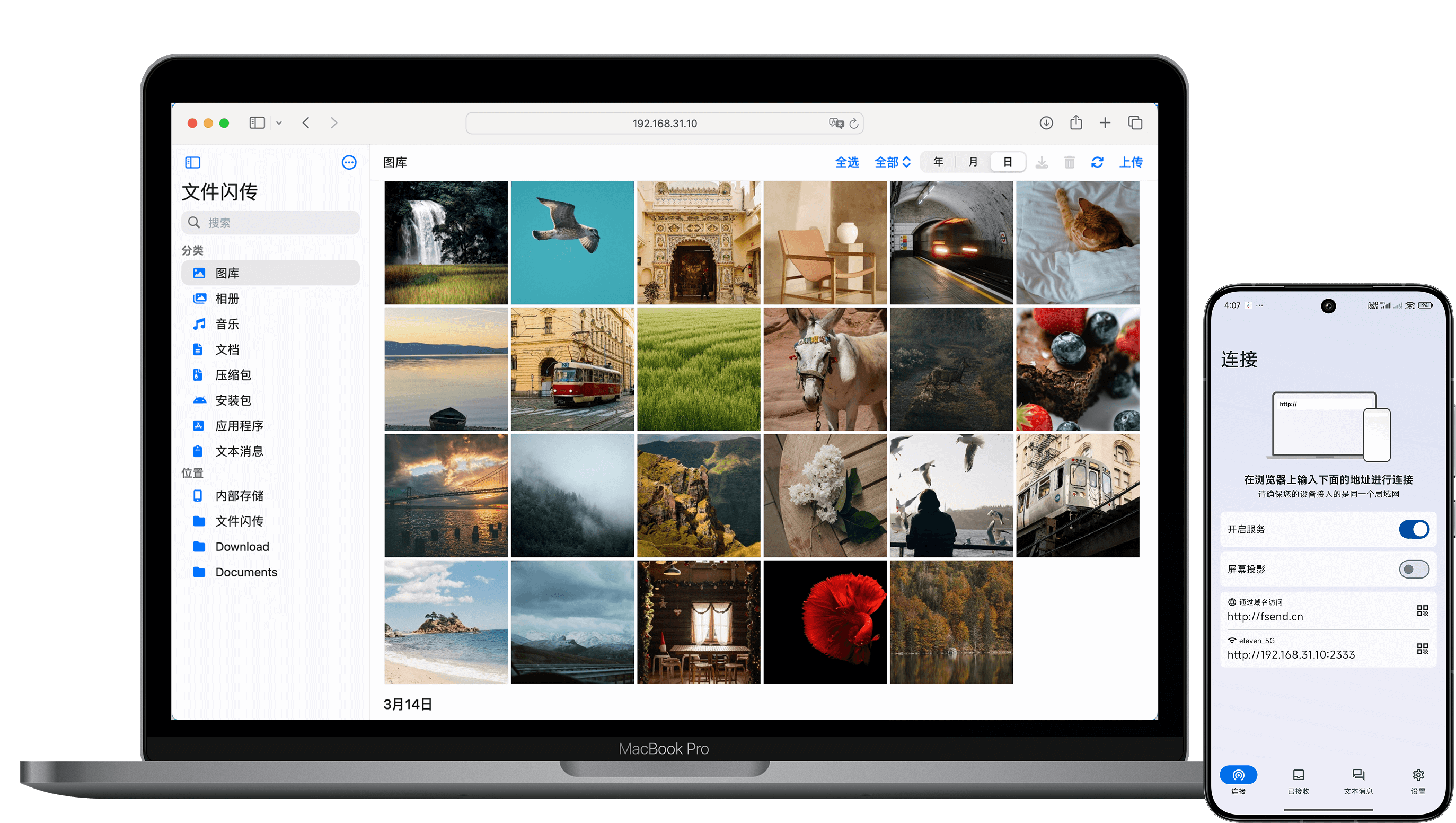Collapse the 文件闪传 web sidebar panel icon
1456x823 pixels.
point(193,163)
